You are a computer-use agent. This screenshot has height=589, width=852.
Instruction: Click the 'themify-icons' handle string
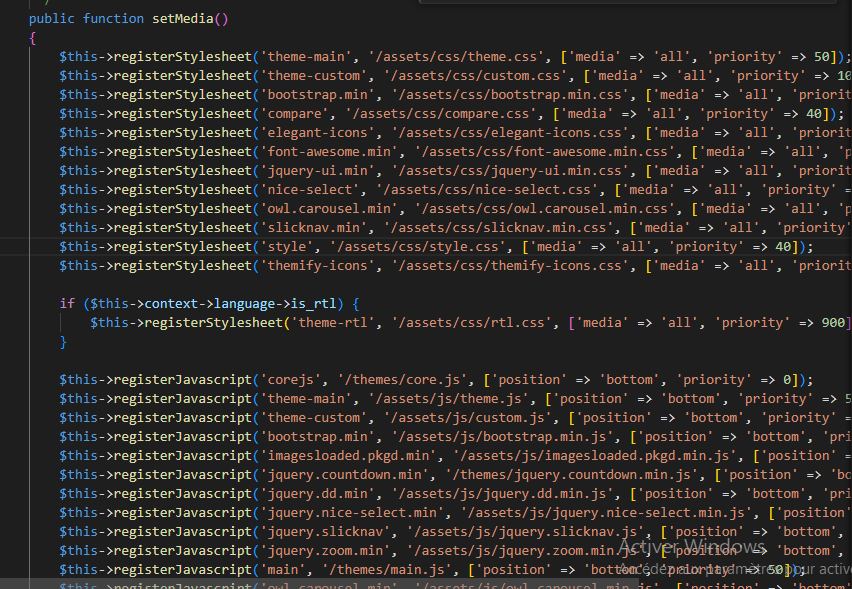pos(317,266)
